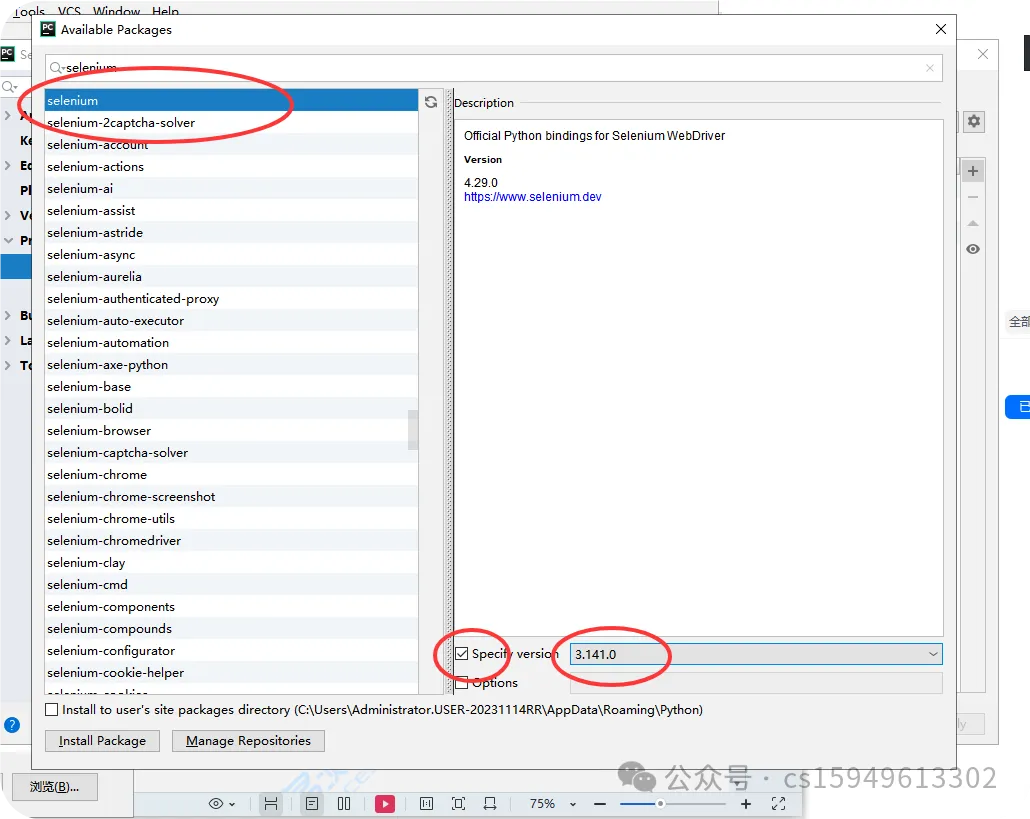Click the zoom out minus icon

click(600, 804)
